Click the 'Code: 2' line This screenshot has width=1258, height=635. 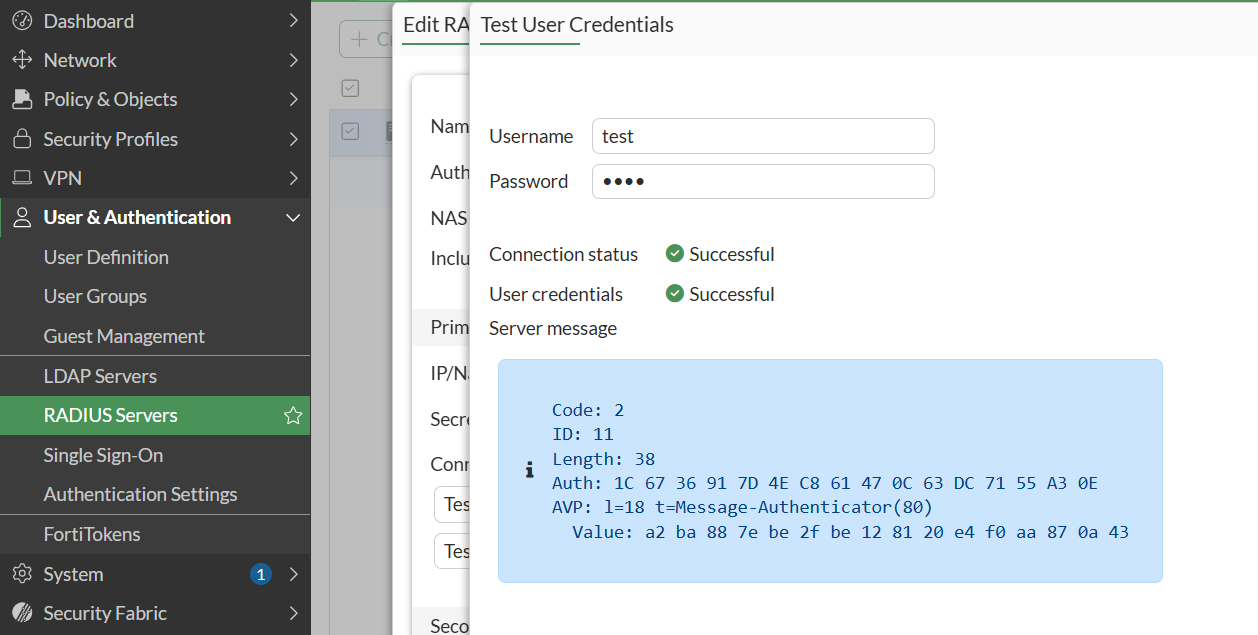(588, 410)
